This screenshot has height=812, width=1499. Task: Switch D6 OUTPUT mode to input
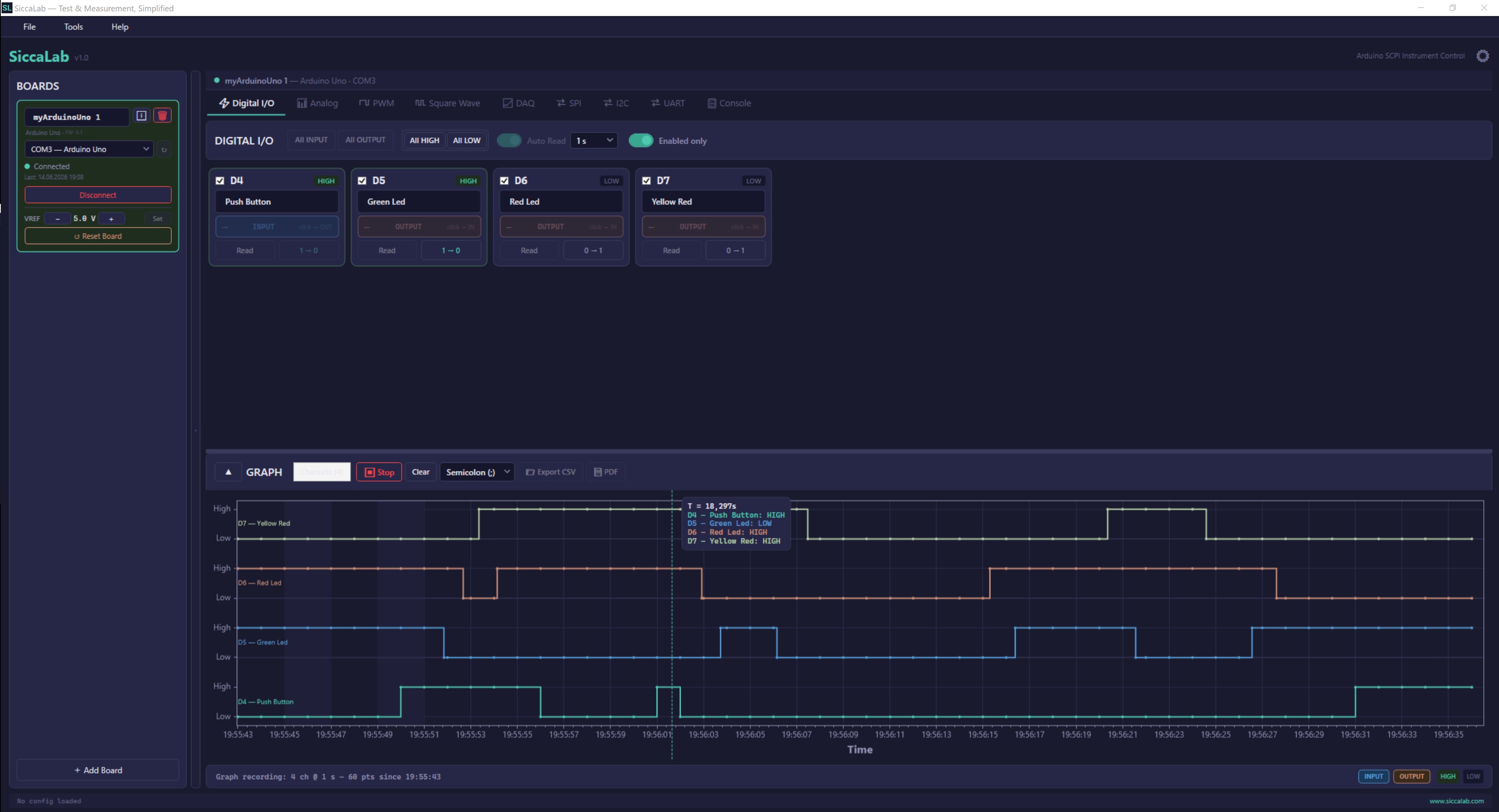pyautogui.click(x=562, y=227)
